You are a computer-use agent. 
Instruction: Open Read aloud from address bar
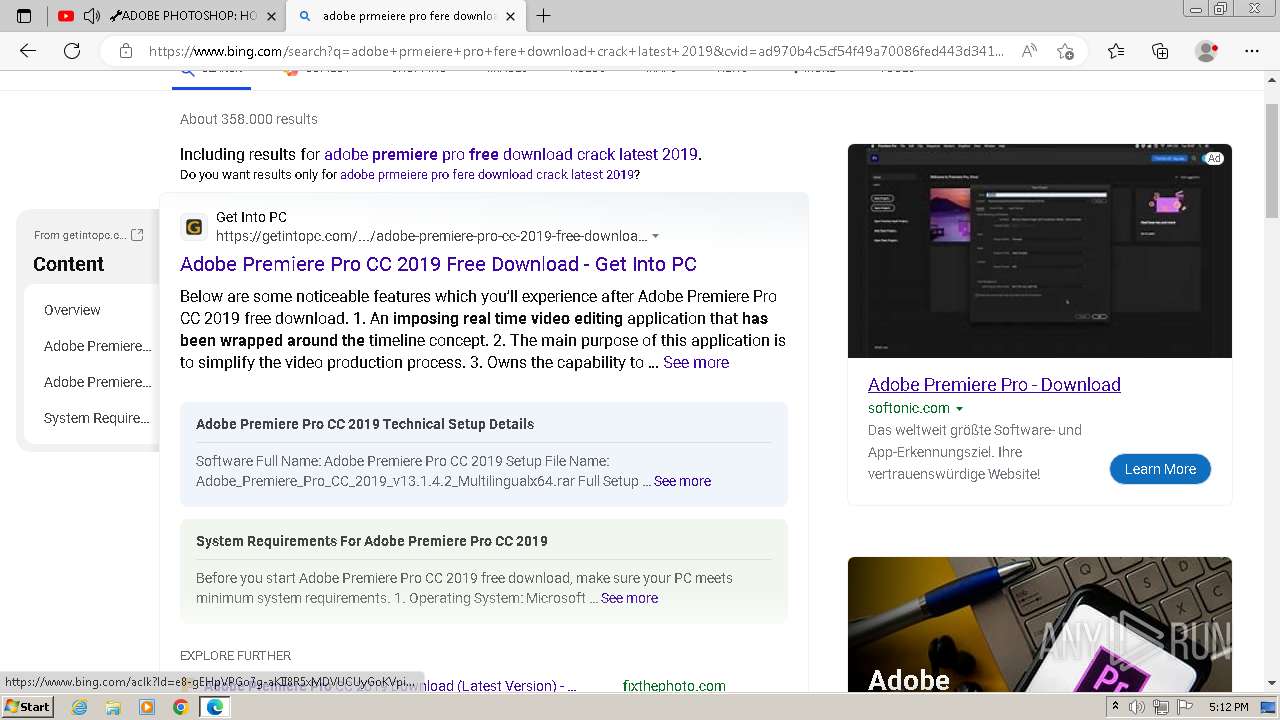pos(1029,51)
